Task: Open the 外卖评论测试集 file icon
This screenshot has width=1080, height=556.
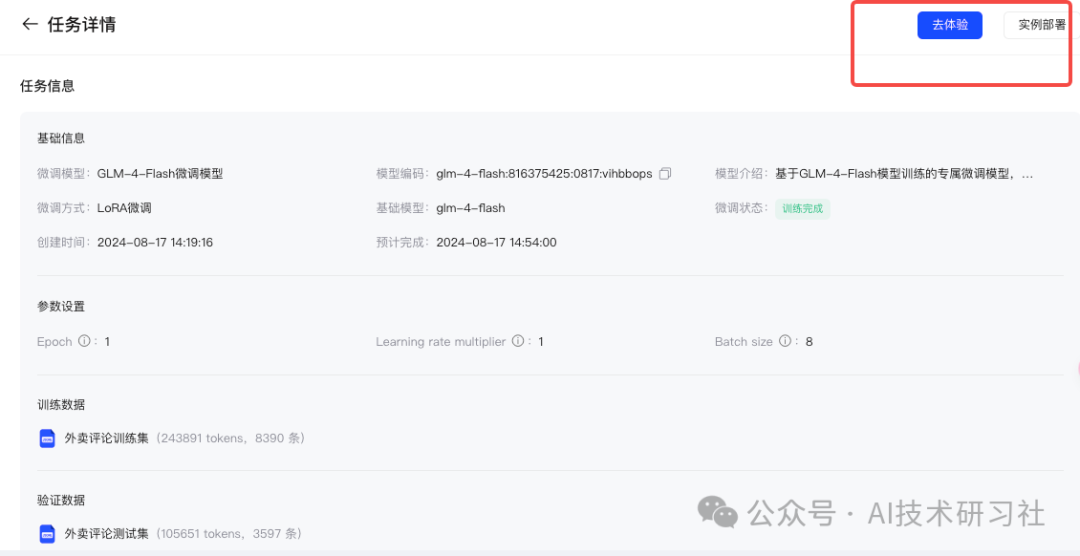Action: 47,533
